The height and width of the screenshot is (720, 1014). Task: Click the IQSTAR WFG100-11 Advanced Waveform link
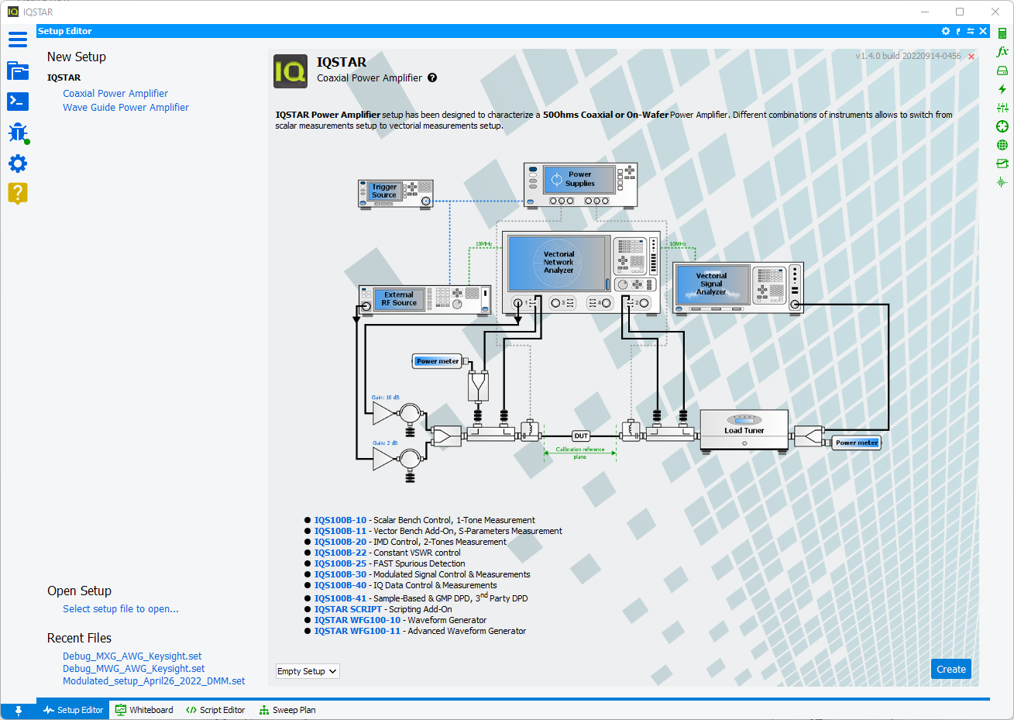(358, 631)
